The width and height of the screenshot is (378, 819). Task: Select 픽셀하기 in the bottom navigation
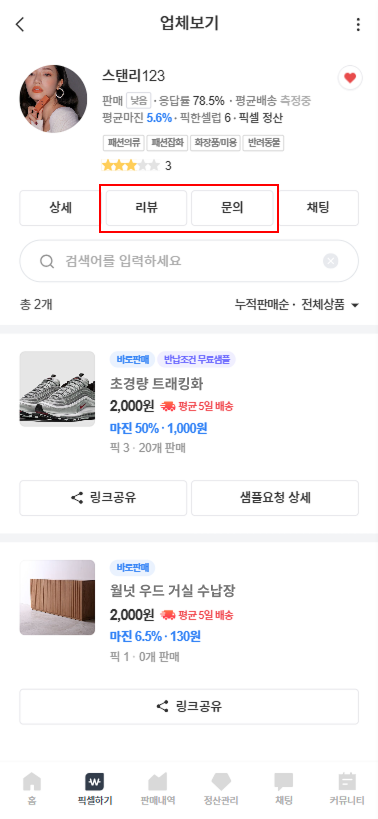pos(94,788)
